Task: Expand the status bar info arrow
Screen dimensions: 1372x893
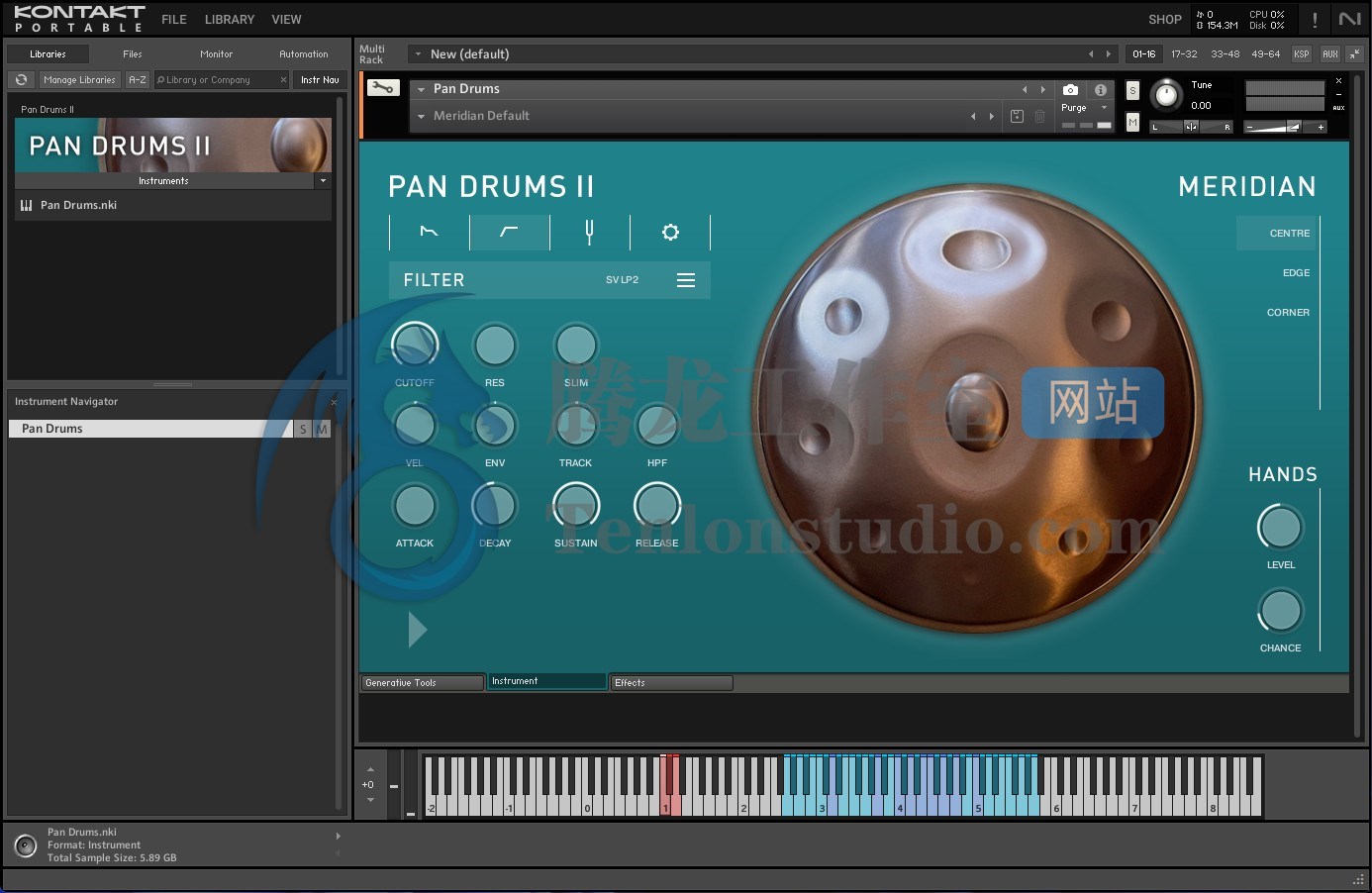Action: 338,837
